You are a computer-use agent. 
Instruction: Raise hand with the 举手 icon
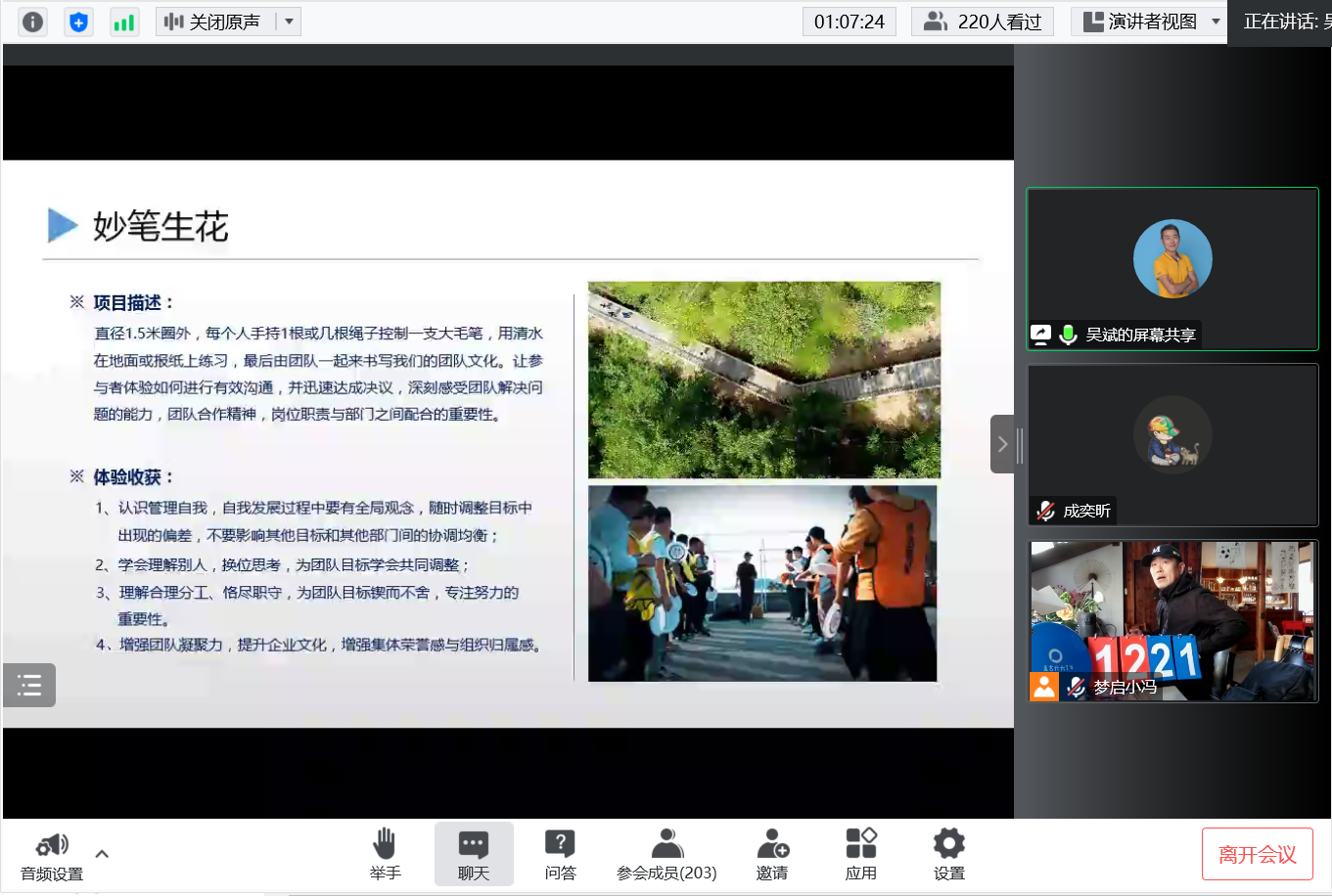[x=385, y=853]
